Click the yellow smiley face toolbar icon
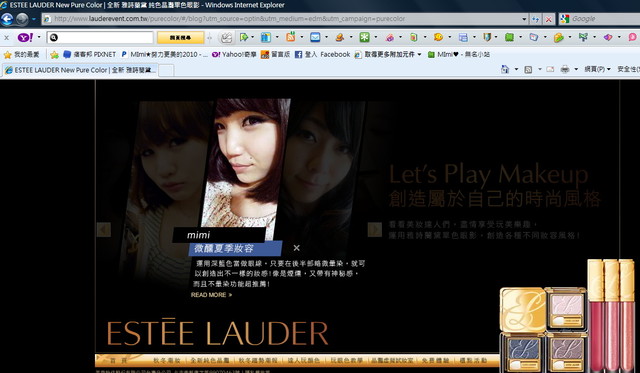This screenshot has height=373, width=640. pyautogui.click(x=438, y=37)
